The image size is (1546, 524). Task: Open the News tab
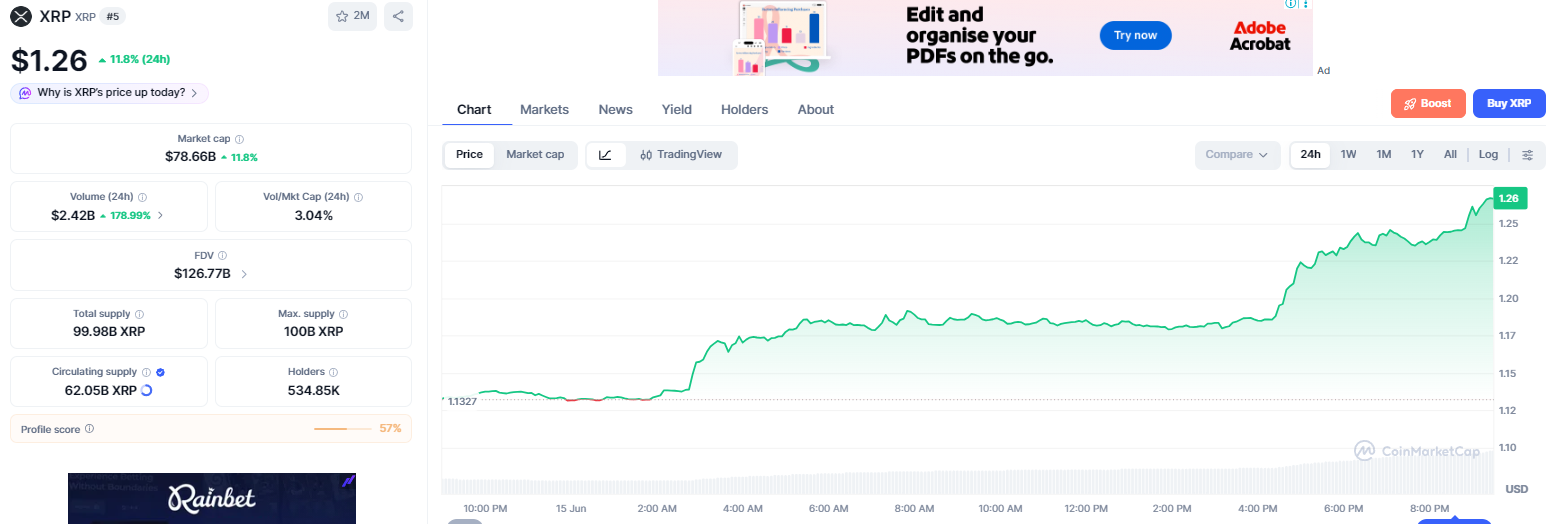tap(615, 109)
